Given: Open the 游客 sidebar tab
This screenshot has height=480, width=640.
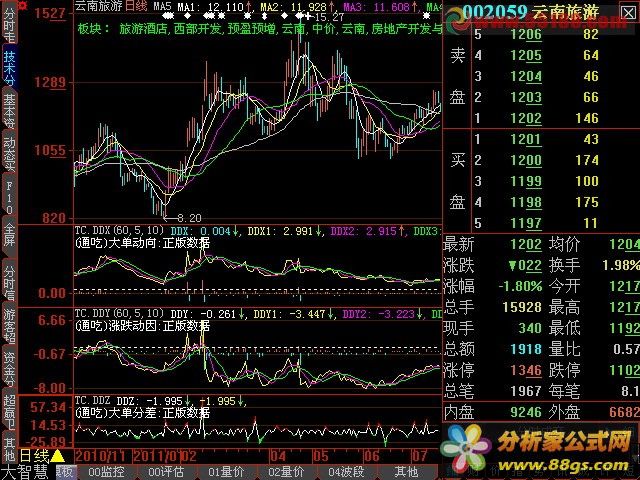Looking at the screenshot, I should pos(9,325).
